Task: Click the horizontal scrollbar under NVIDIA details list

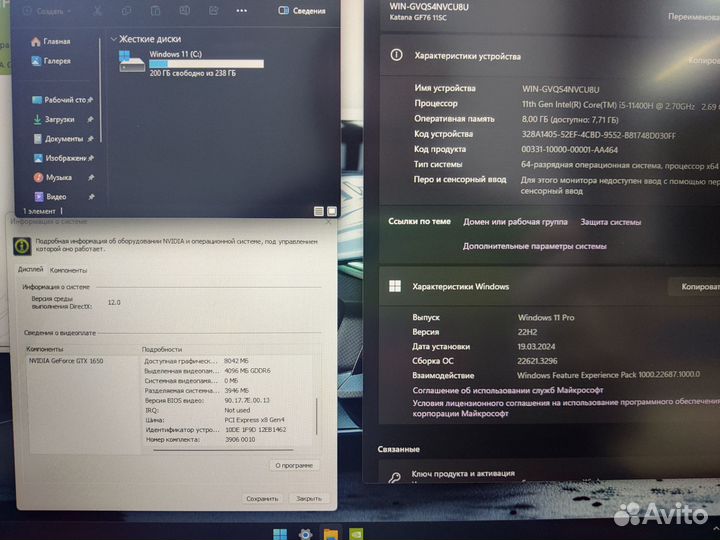Action: tap(223, 450)
